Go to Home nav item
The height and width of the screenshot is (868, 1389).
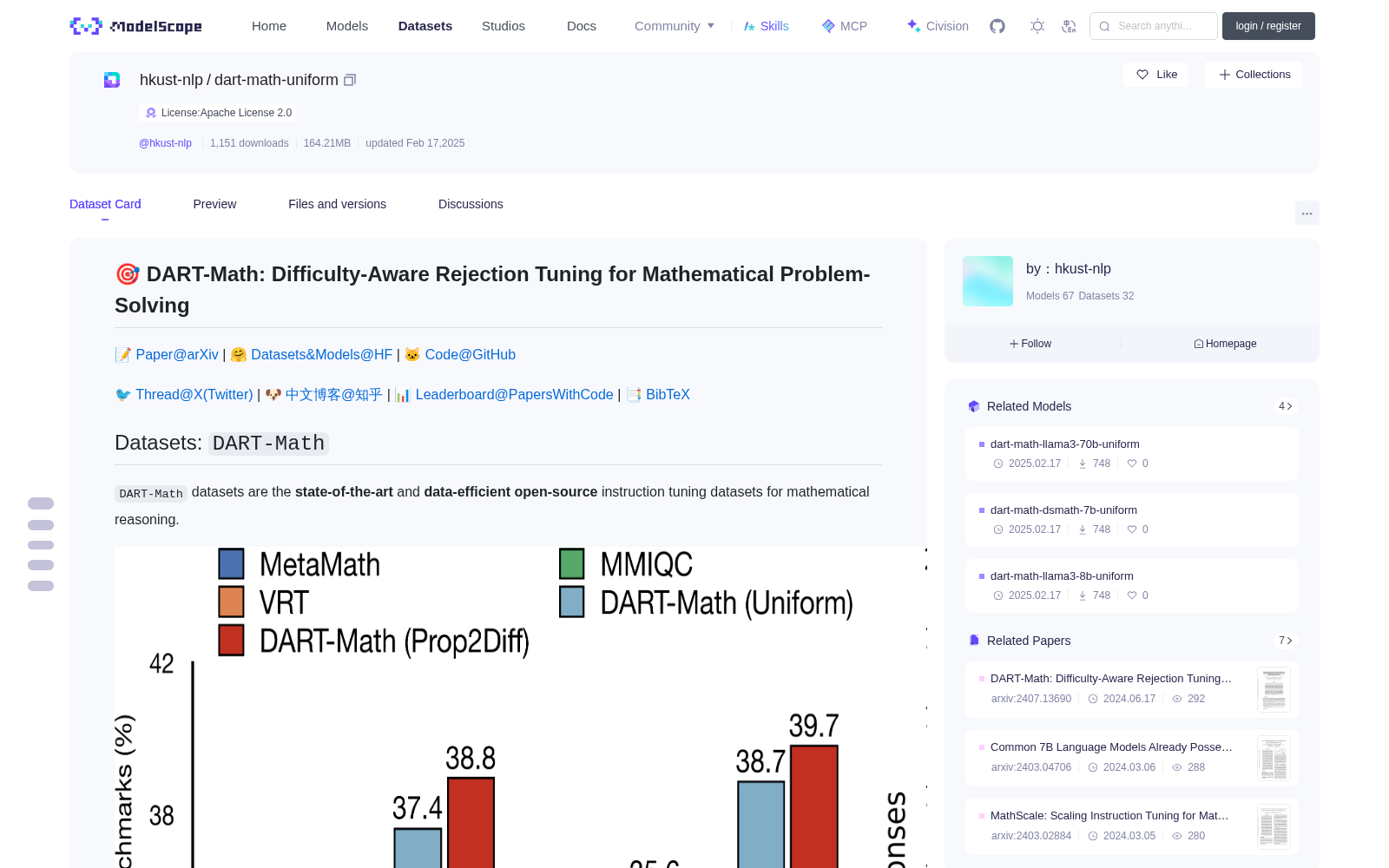(269, 26)
